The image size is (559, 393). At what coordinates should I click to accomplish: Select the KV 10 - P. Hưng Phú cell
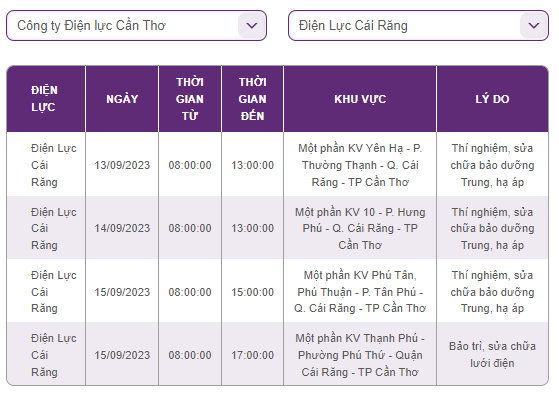click(x=360, y=228)
